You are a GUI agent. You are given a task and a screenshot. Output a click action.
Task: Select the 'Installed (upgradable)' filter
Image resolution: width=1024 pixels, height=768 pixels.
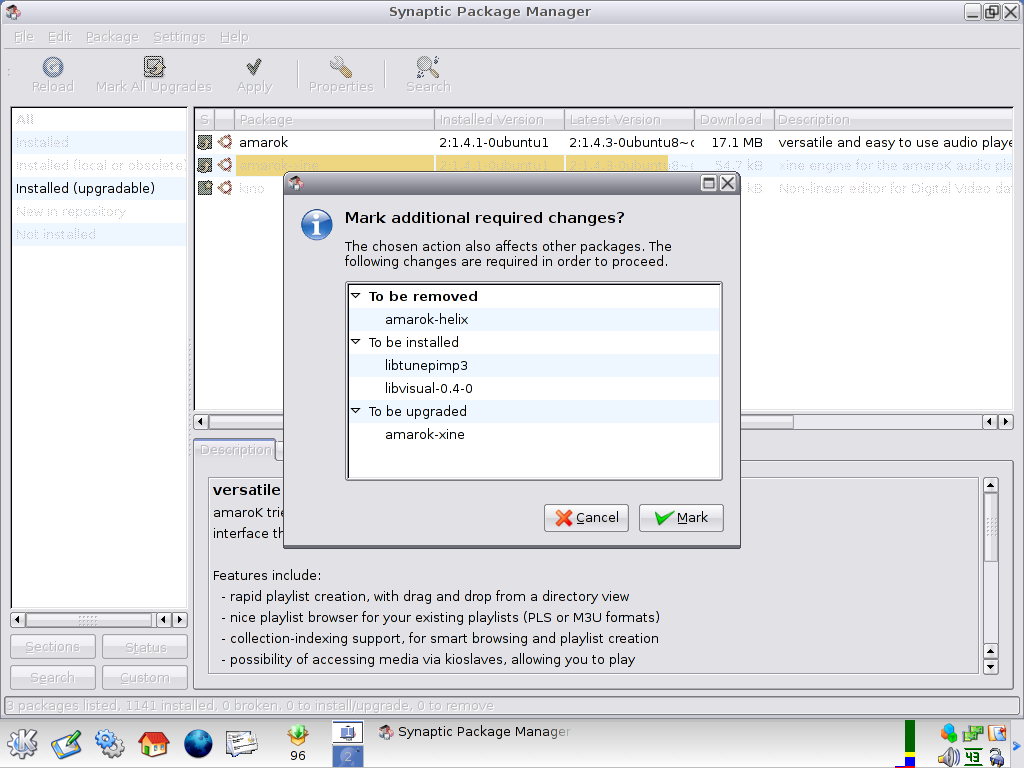click(99, 188)
